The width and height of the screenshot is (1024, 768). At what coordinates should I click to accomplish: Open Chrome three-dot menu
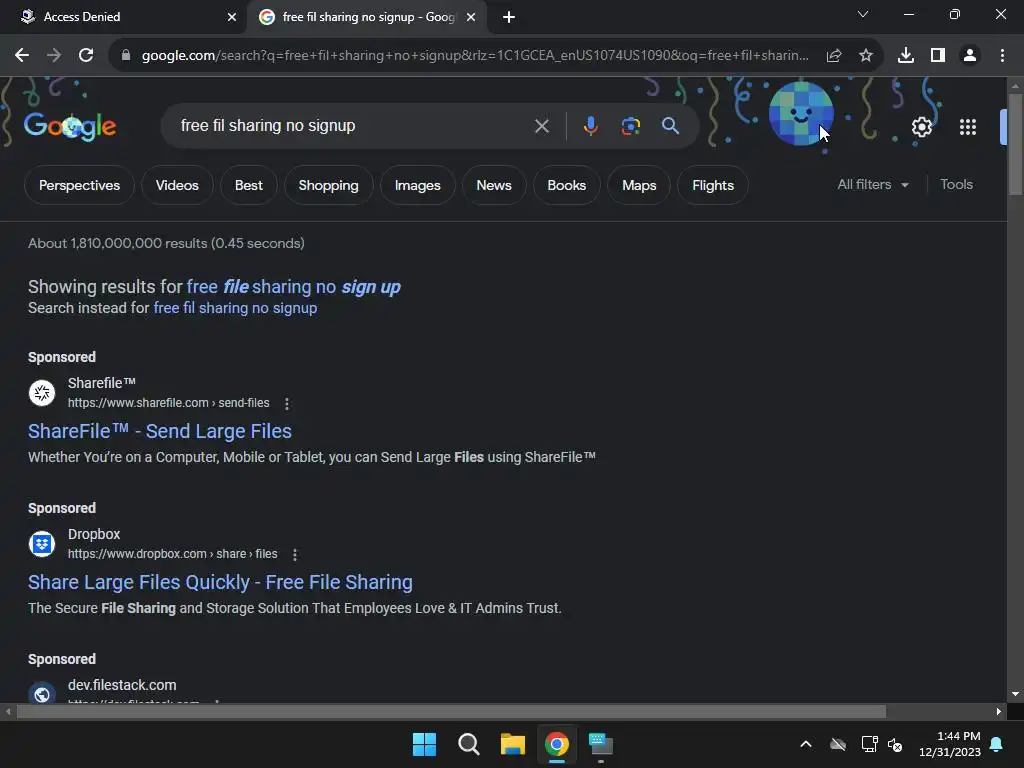(1002, 56)
